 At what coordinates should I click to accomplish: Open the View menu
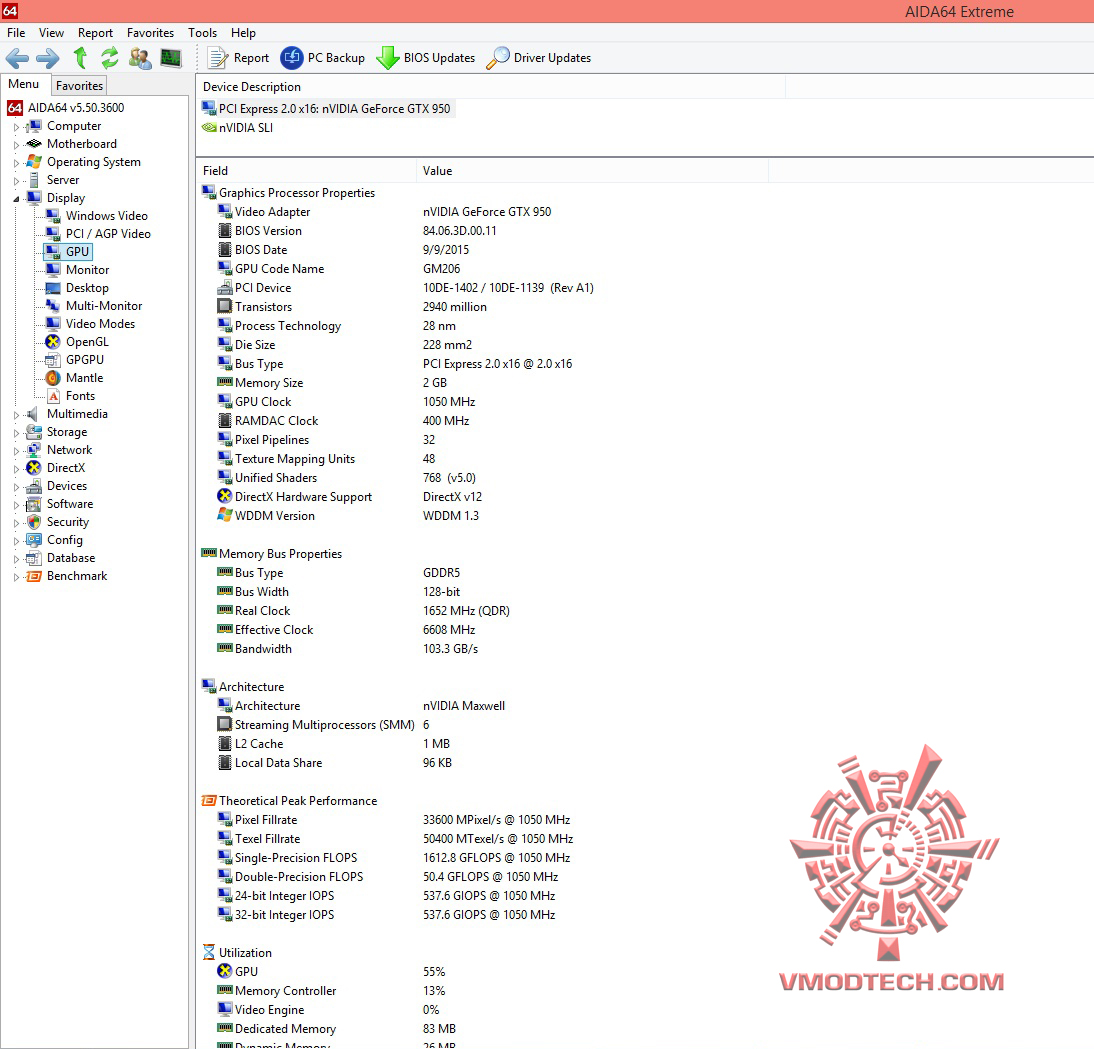coord(52,33)
